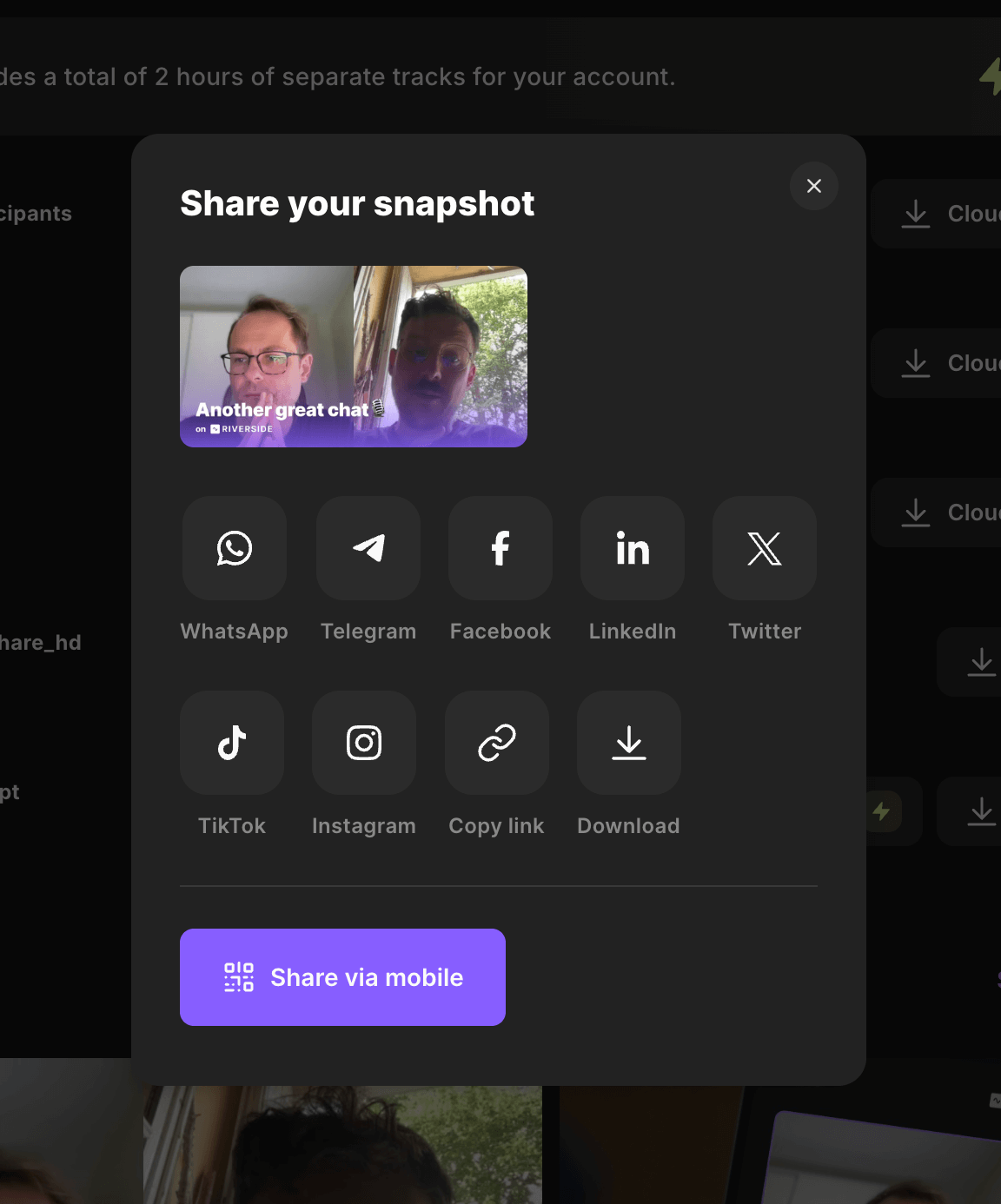This screenshot has width=1001, height=1204.
Task: Click the green lightning bolt badge button
Action: tap(883, 811)
